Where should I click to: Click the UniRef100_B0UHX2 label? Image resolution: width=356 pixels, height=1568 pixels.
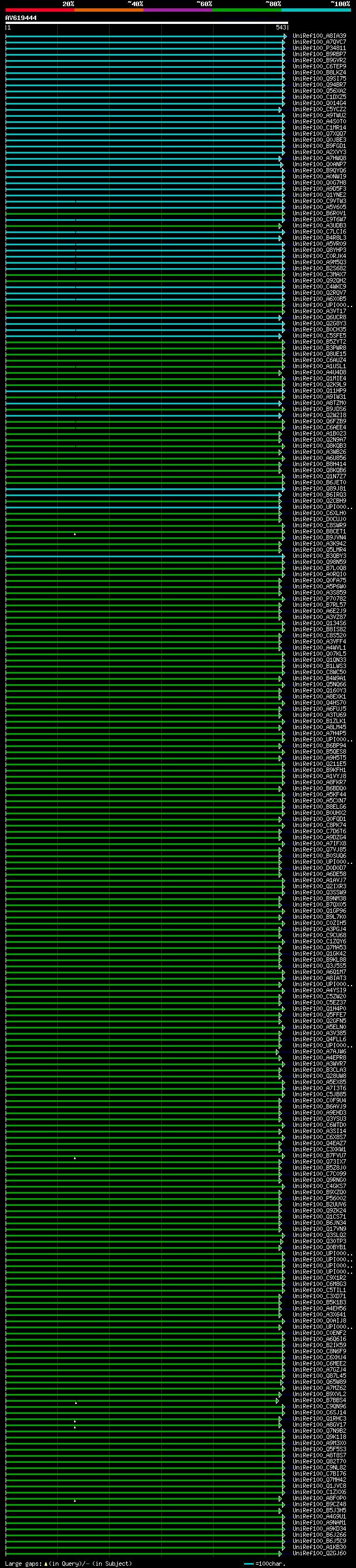click(319, 813)
